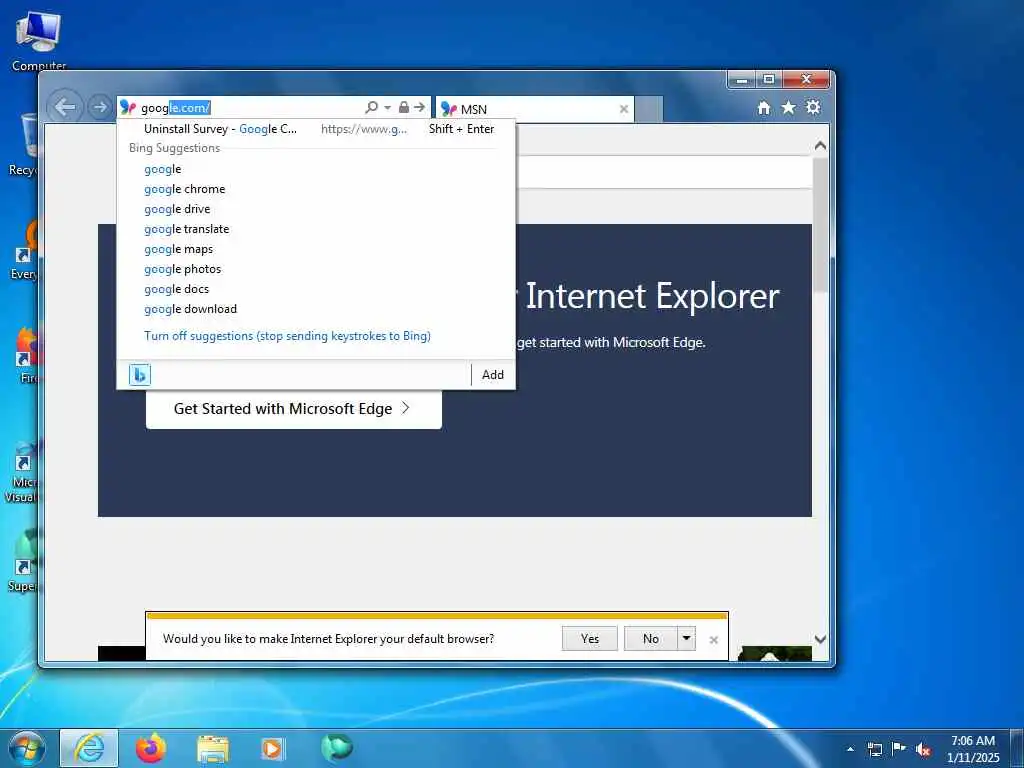Open Favorites star icon
Image resolution: width=1024 pixels, height=768 pixels.
pyautogui.click(x=789, y=107)
